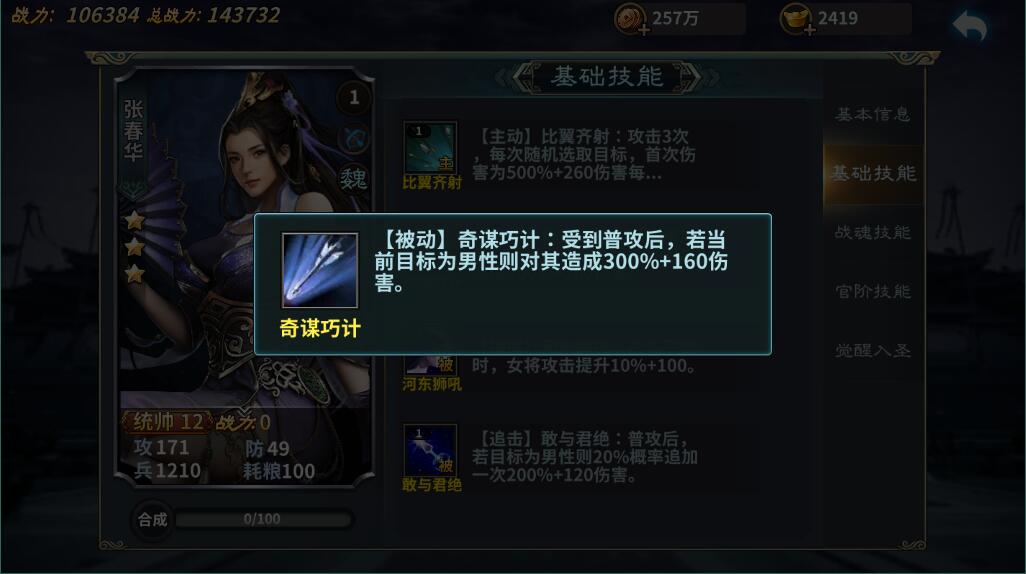Screen dimensions: 1026x574
Task: Open the 战魂技能 tab
Action: [873, 232]
